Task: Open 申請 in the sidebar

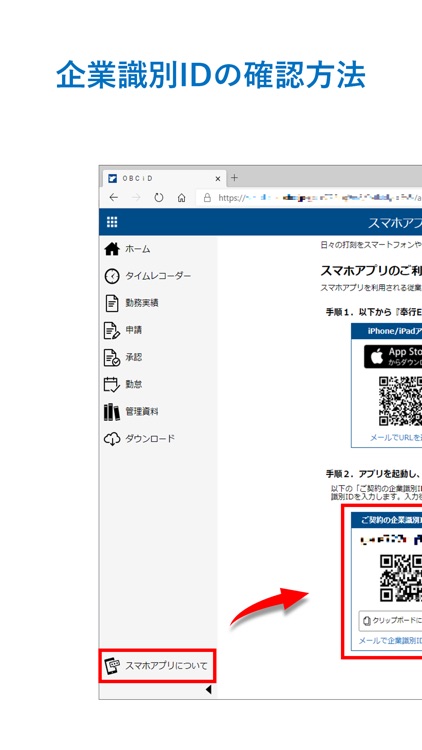Action: click(133, 330)
